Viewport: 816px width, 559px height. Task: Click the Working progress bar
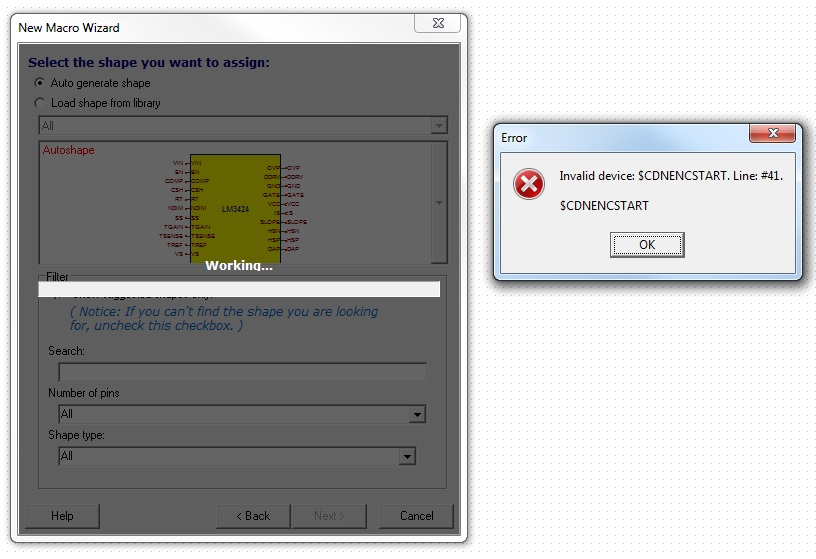point(239,289)
